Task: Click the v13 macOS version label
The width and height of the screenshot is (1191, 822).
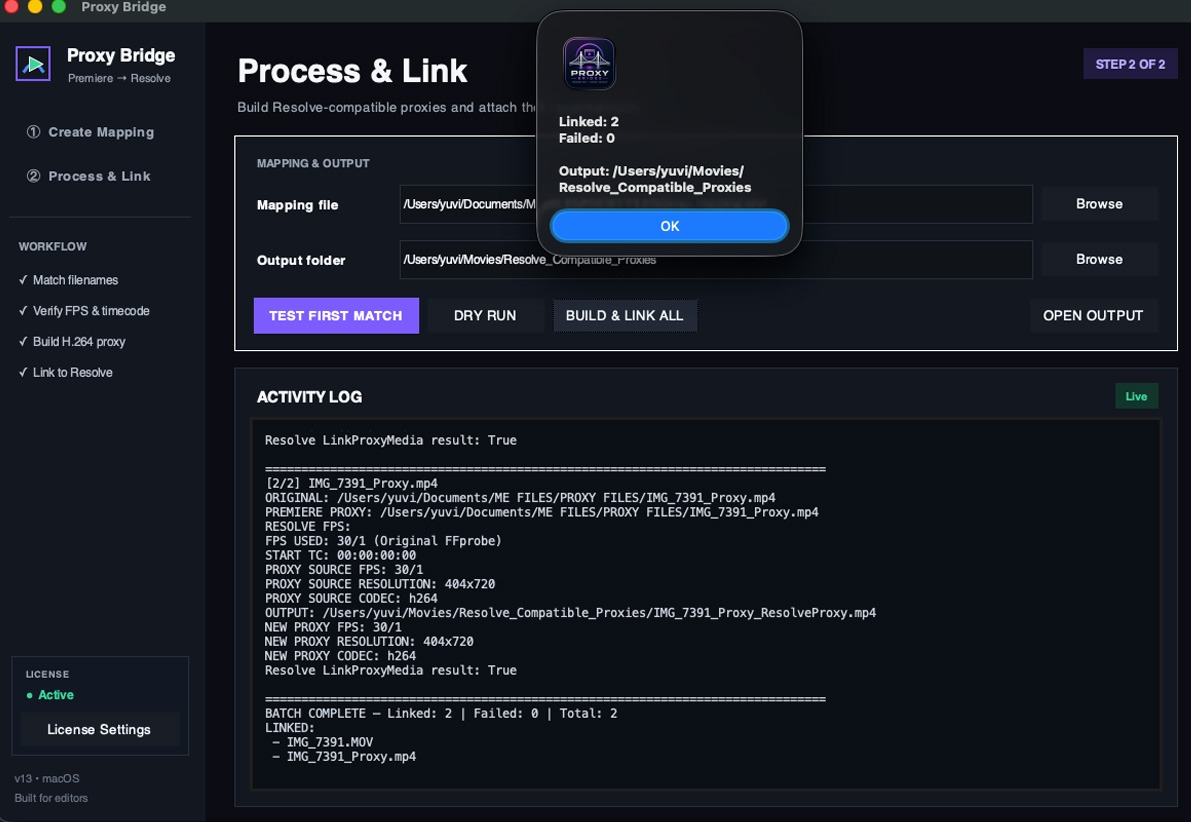Action: [46, 779]
